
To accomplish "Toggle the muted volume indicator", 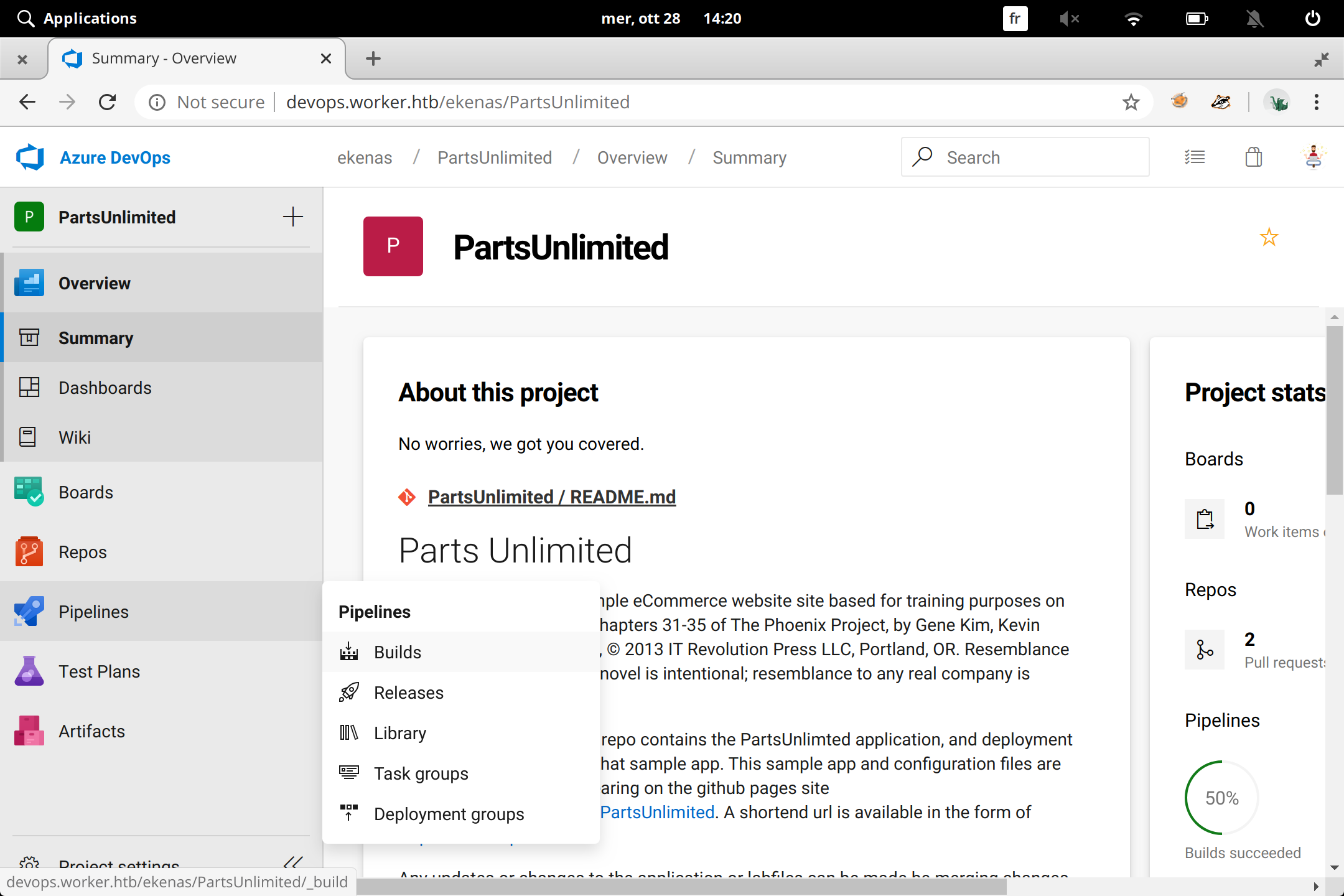I will pyautogui.click(x=1069, y=19).
